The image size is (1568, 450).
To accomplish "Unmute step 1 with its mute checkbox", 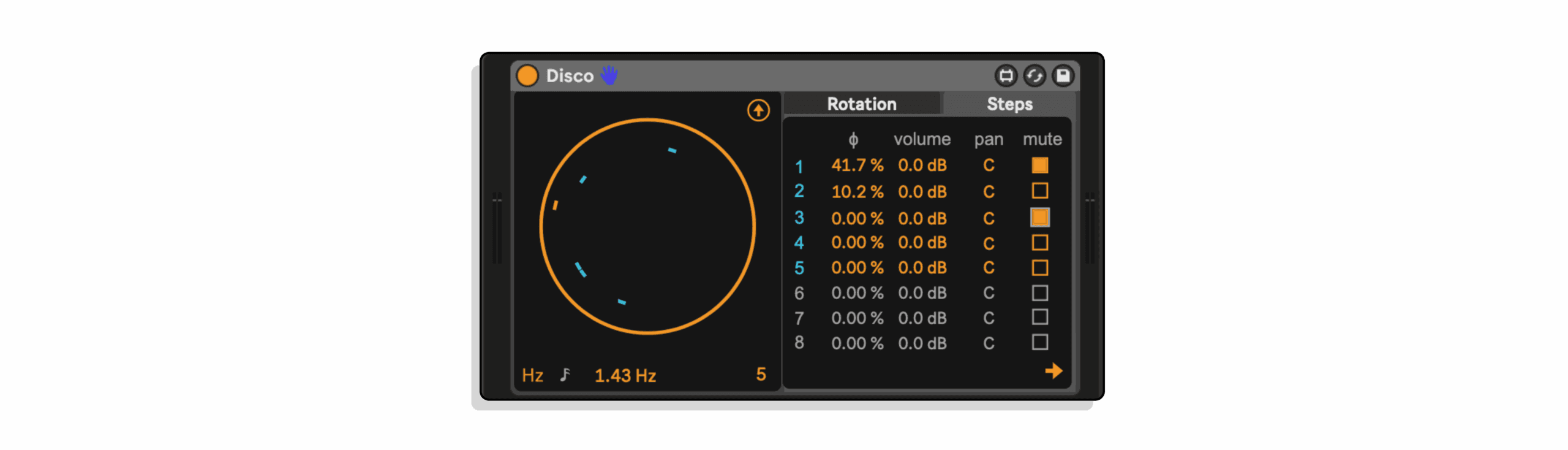I will (x=1039, y=165).
